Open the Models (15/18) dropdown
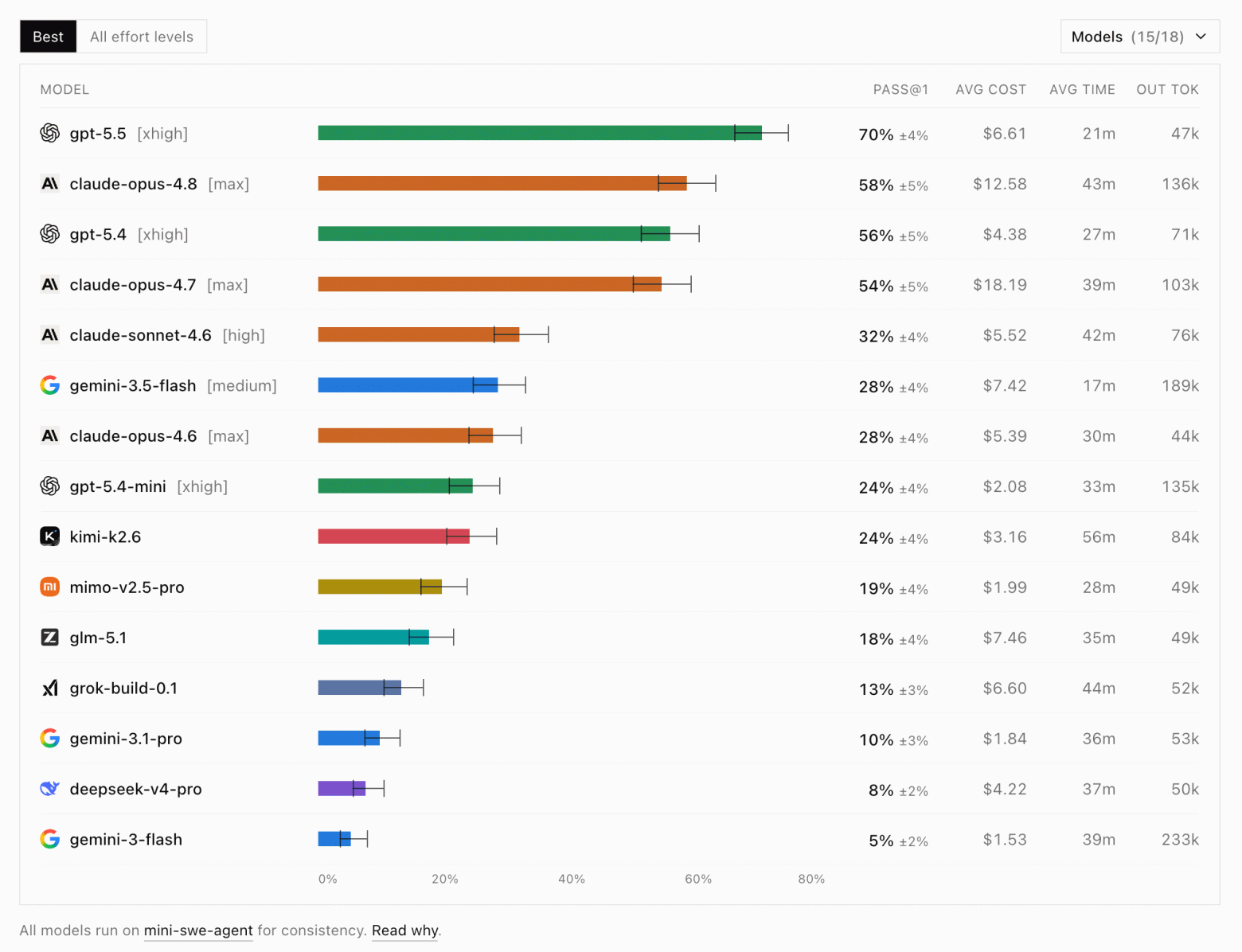 point(1139,37)
